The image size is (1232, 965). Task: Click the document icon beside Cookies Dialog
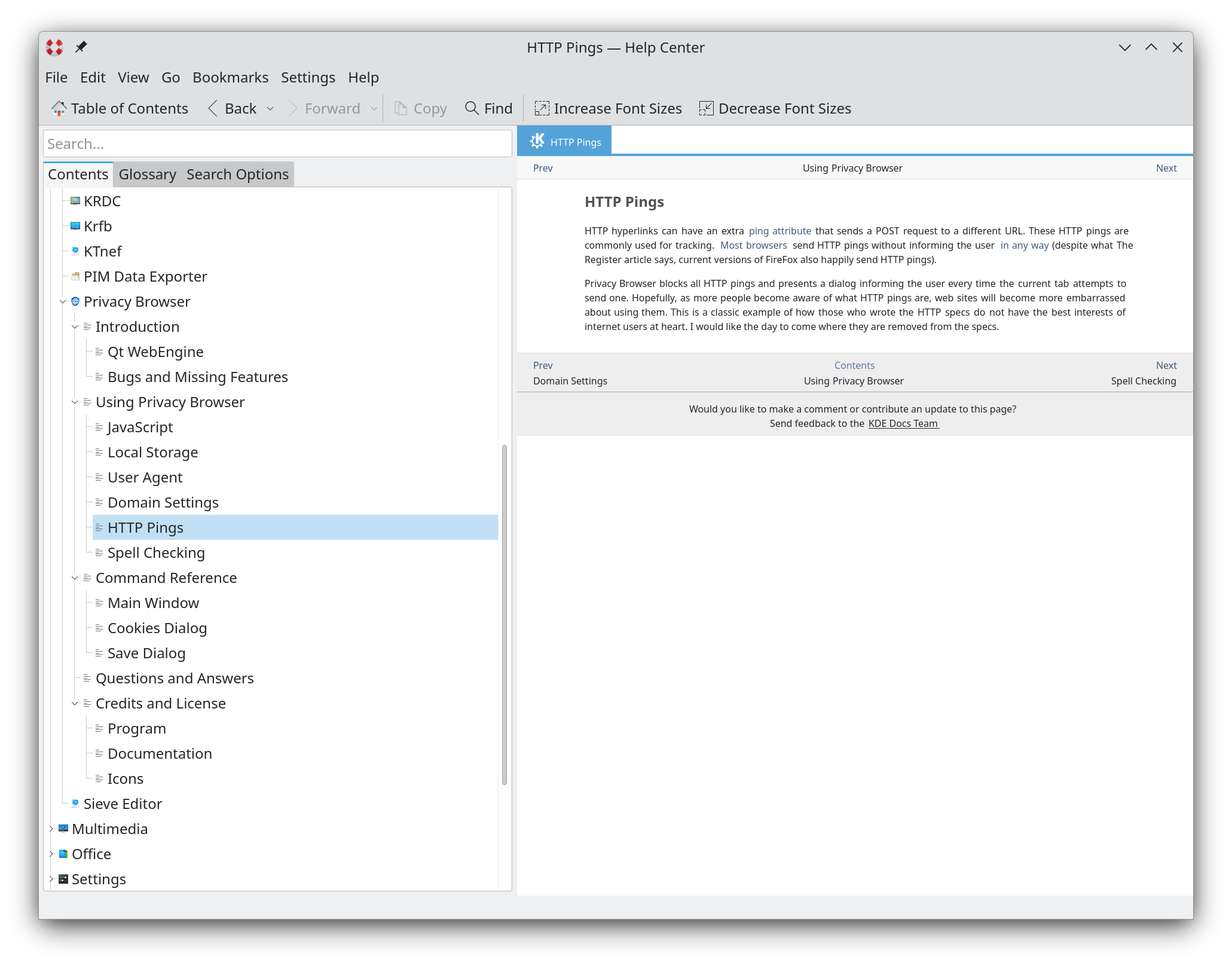(99, 628)
